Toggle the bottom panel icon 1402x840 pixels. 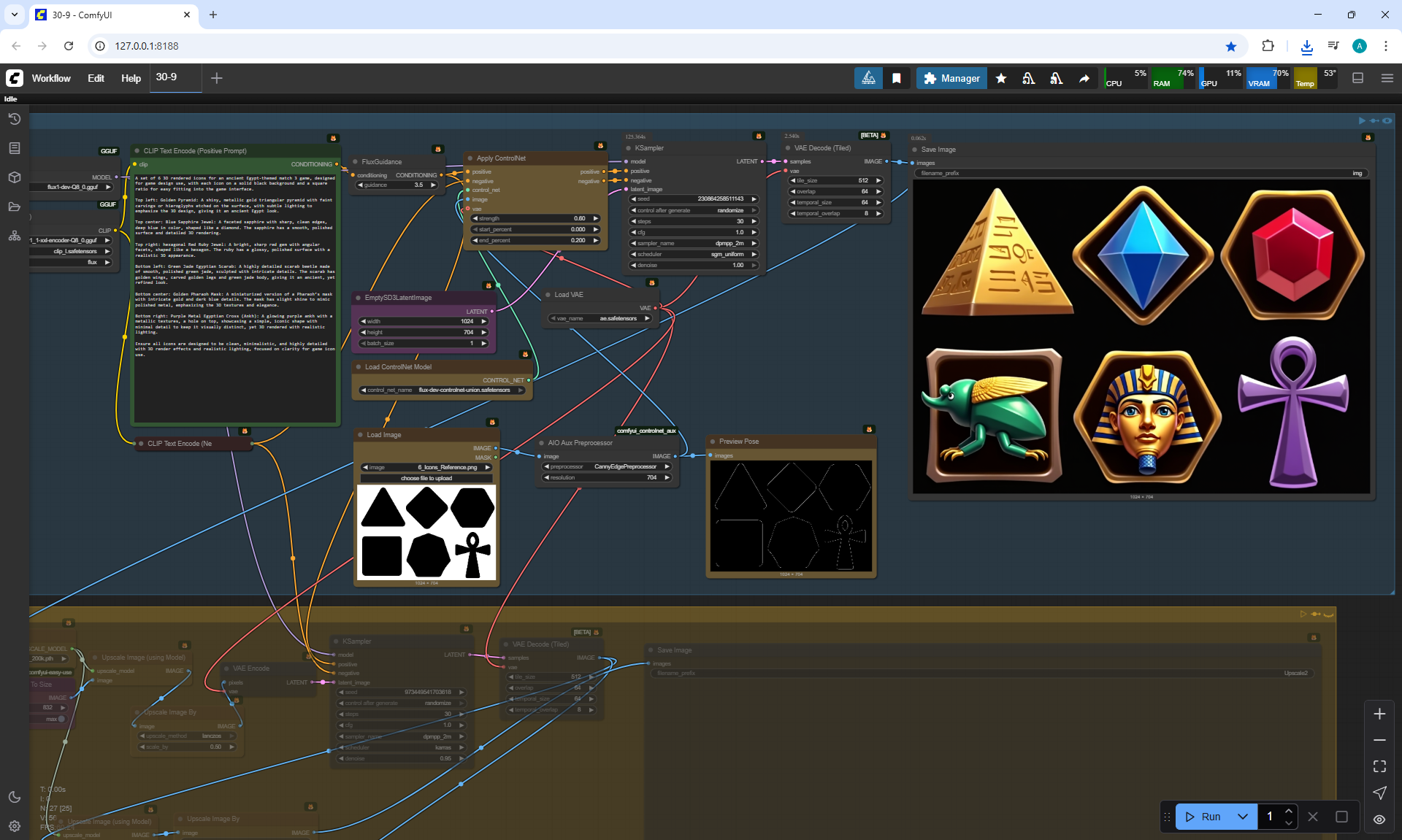1358,78
